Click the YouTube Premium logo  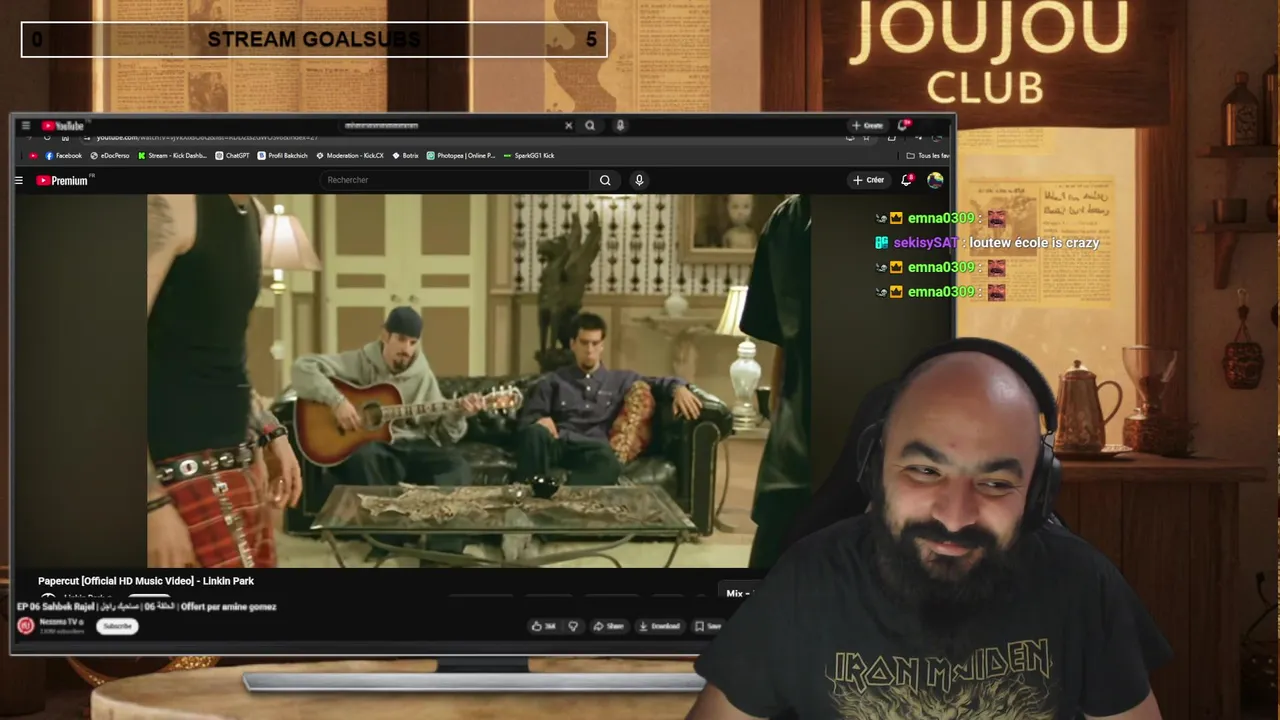coord(64,180)
